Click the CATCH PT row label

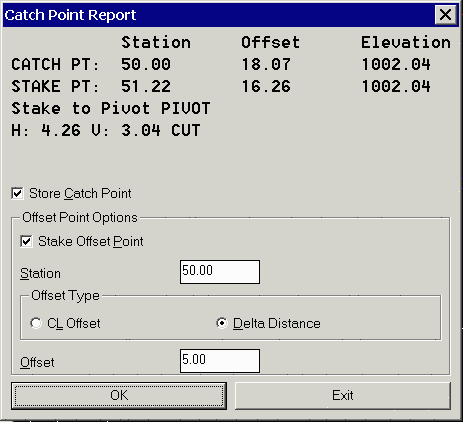55,64
